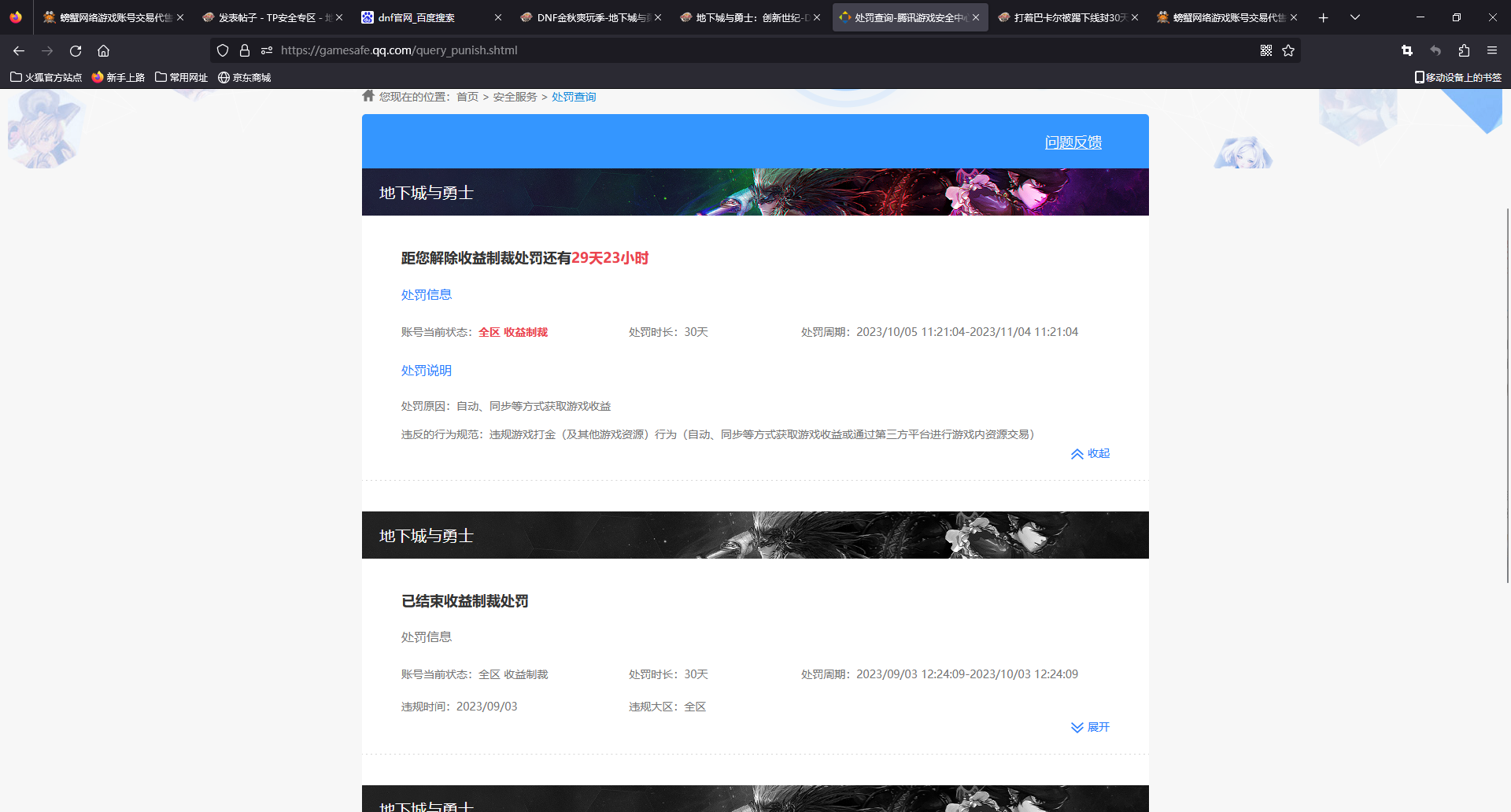Image resolution: width=1511 pixels, height=812 pixels.
Task: Bookmark this page with the star icon
Action: 1288,50
